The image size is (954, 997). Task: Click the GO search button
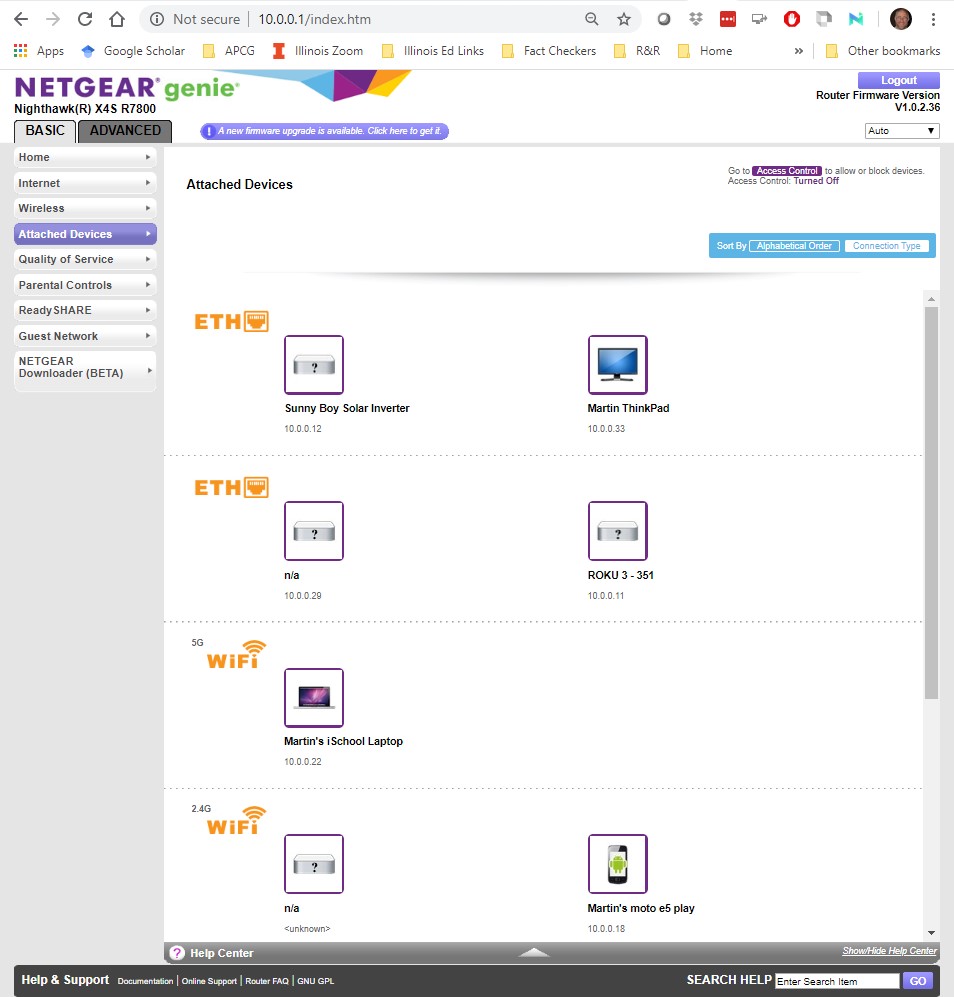pyautogui.click(x=918, y=981)
